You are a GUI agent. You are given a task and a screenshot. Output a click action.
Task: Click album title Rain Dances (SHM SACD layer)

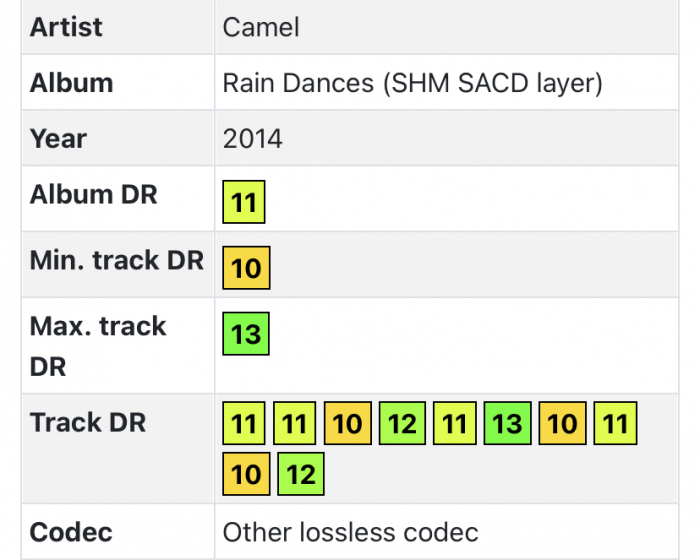(412, 82)
